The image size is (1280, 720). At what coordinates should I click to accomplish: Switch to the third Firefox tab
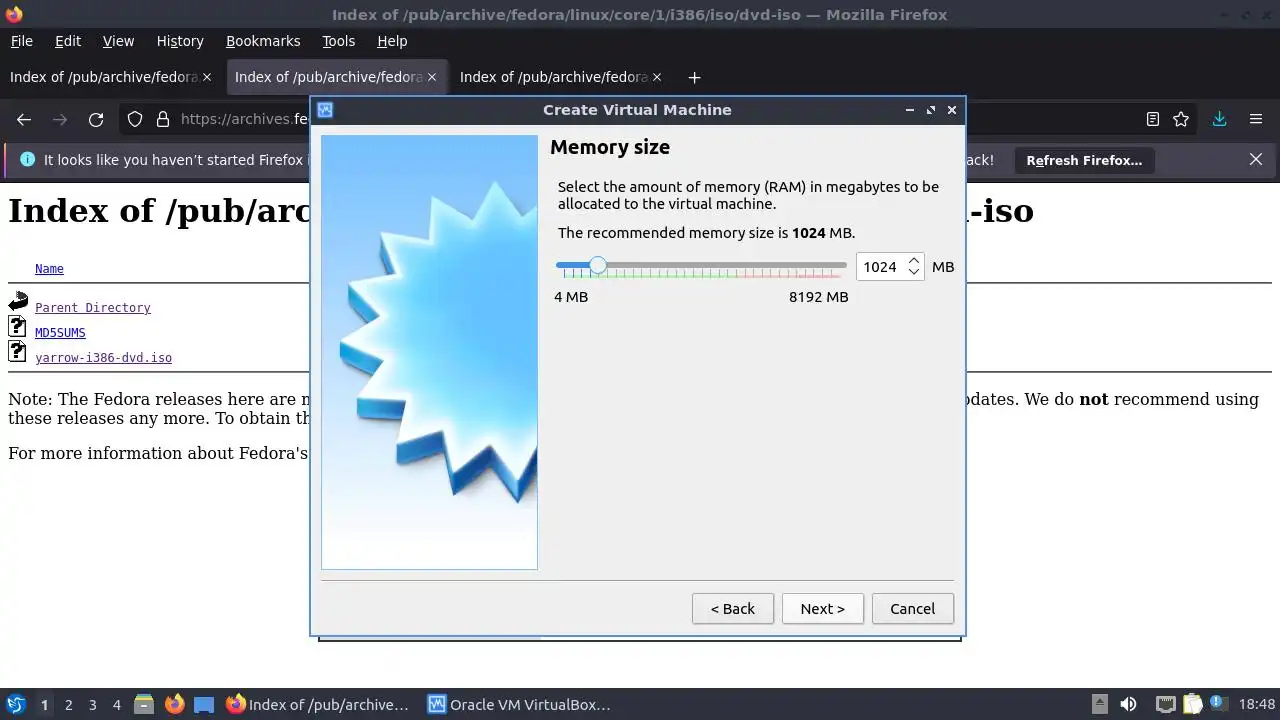(x=553, y=77)
